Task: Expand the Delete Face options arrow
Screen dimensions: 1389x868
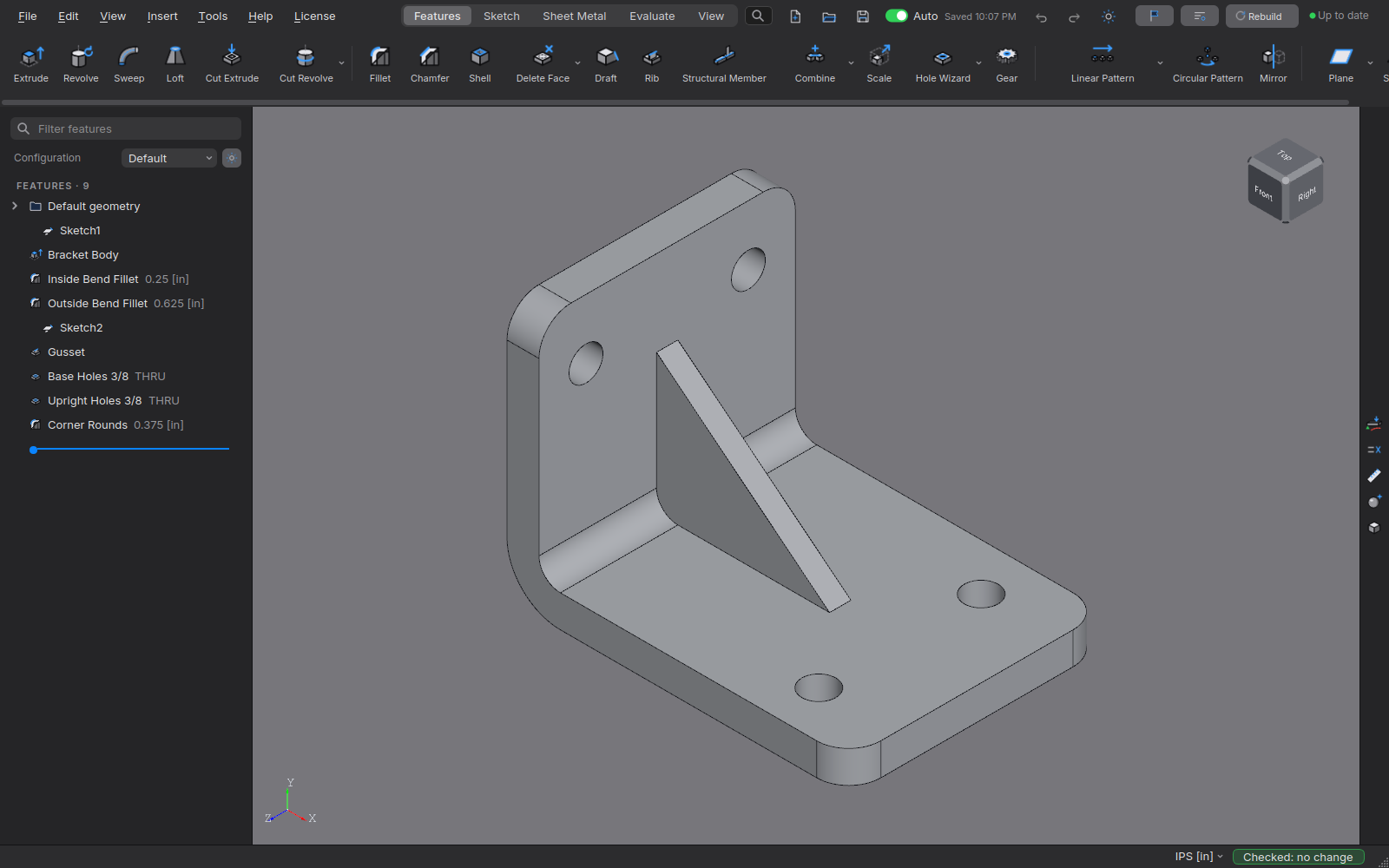Action: (577, 63)
